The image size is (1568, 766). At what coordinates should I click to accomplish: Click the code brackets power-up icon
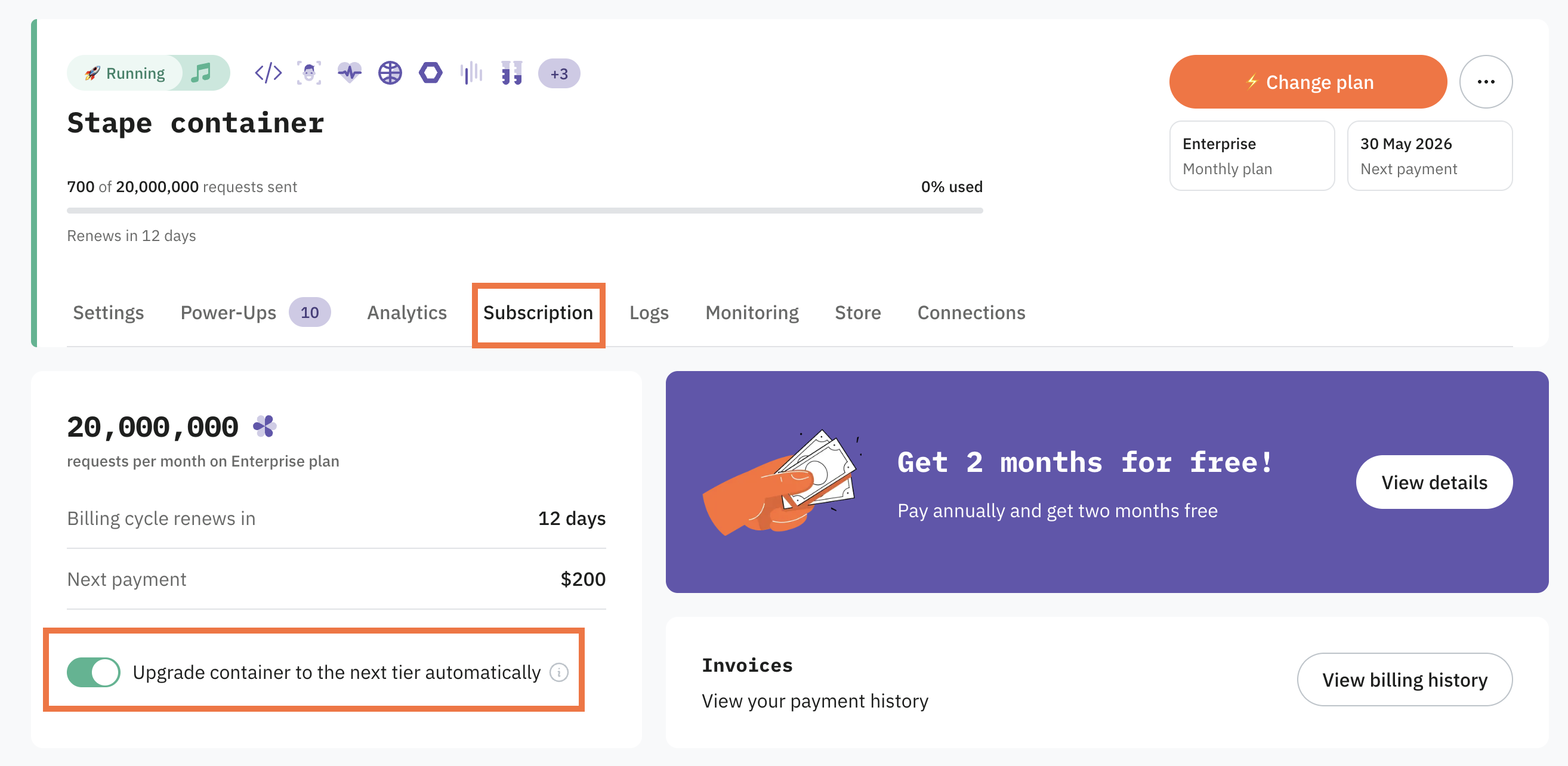coord(268,73)
